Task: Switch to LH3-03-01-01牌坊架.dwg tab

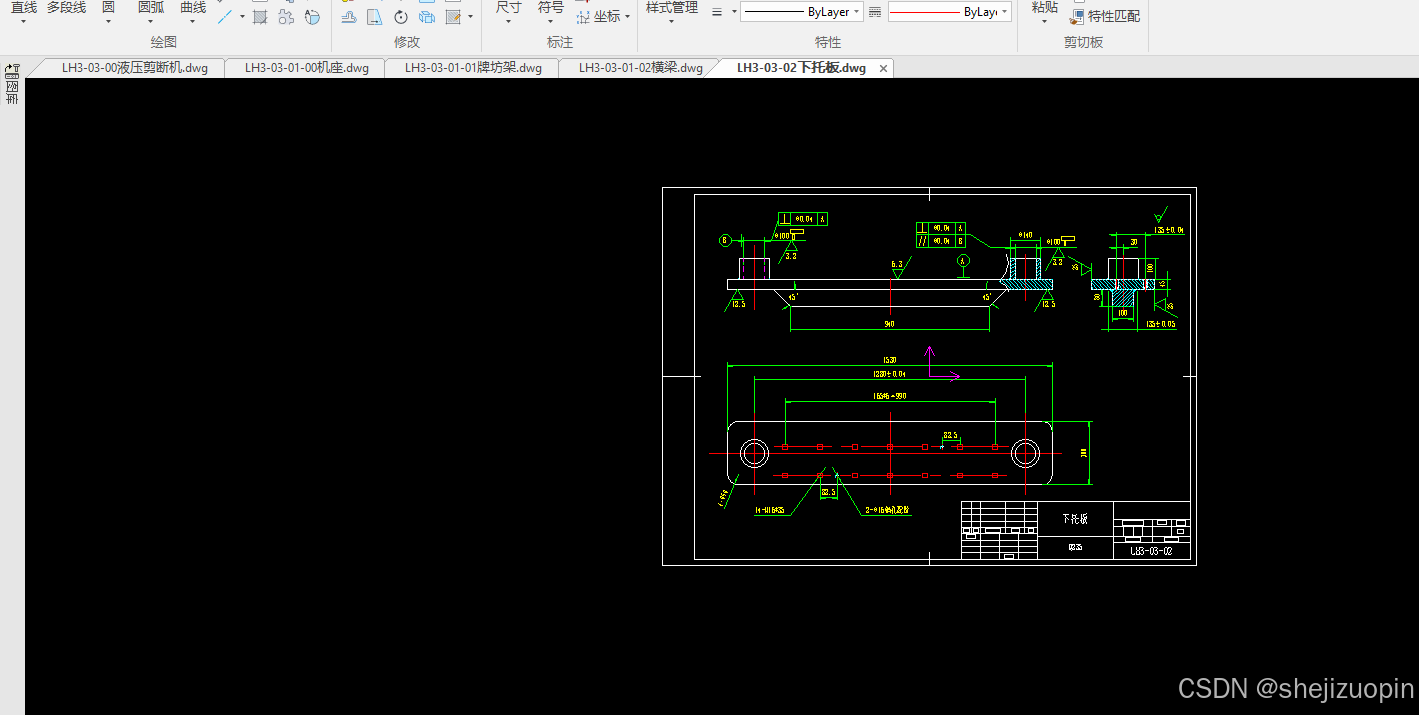Action: click(473, 68)
